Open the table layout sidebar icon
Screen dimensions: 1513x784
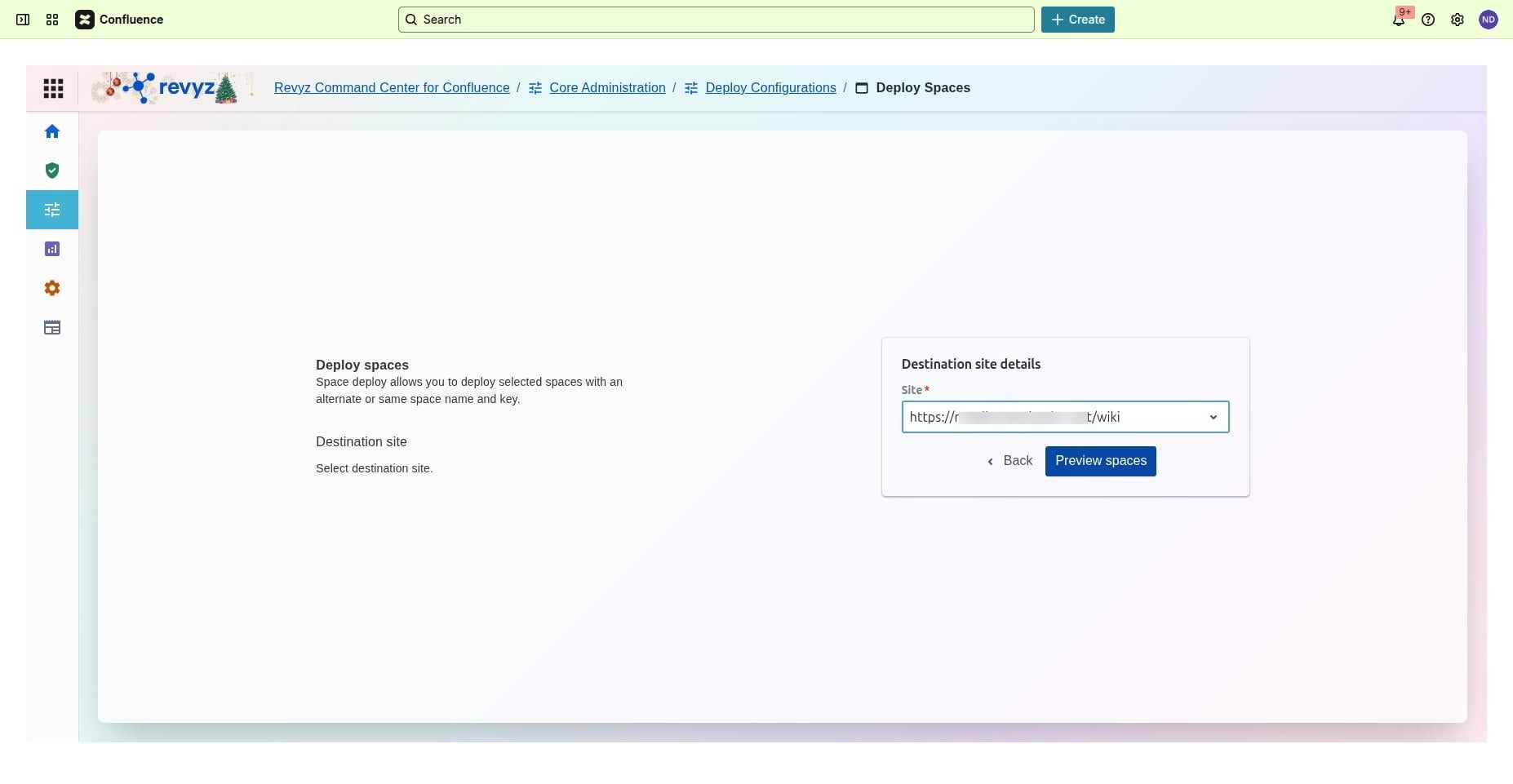click(x=52, y=328)
